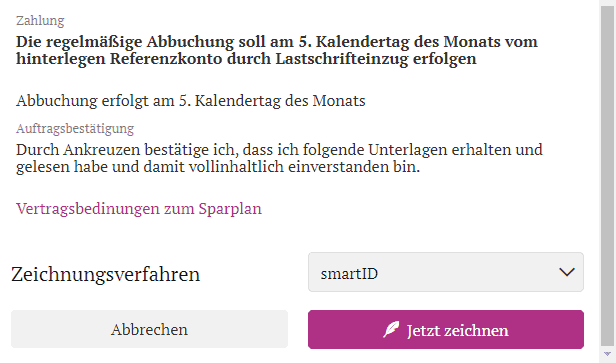Click the line 'gelesen habe und damit vollinhaltlich'
The height and width of the screenshot is (363, 616).
pos(218,167)
